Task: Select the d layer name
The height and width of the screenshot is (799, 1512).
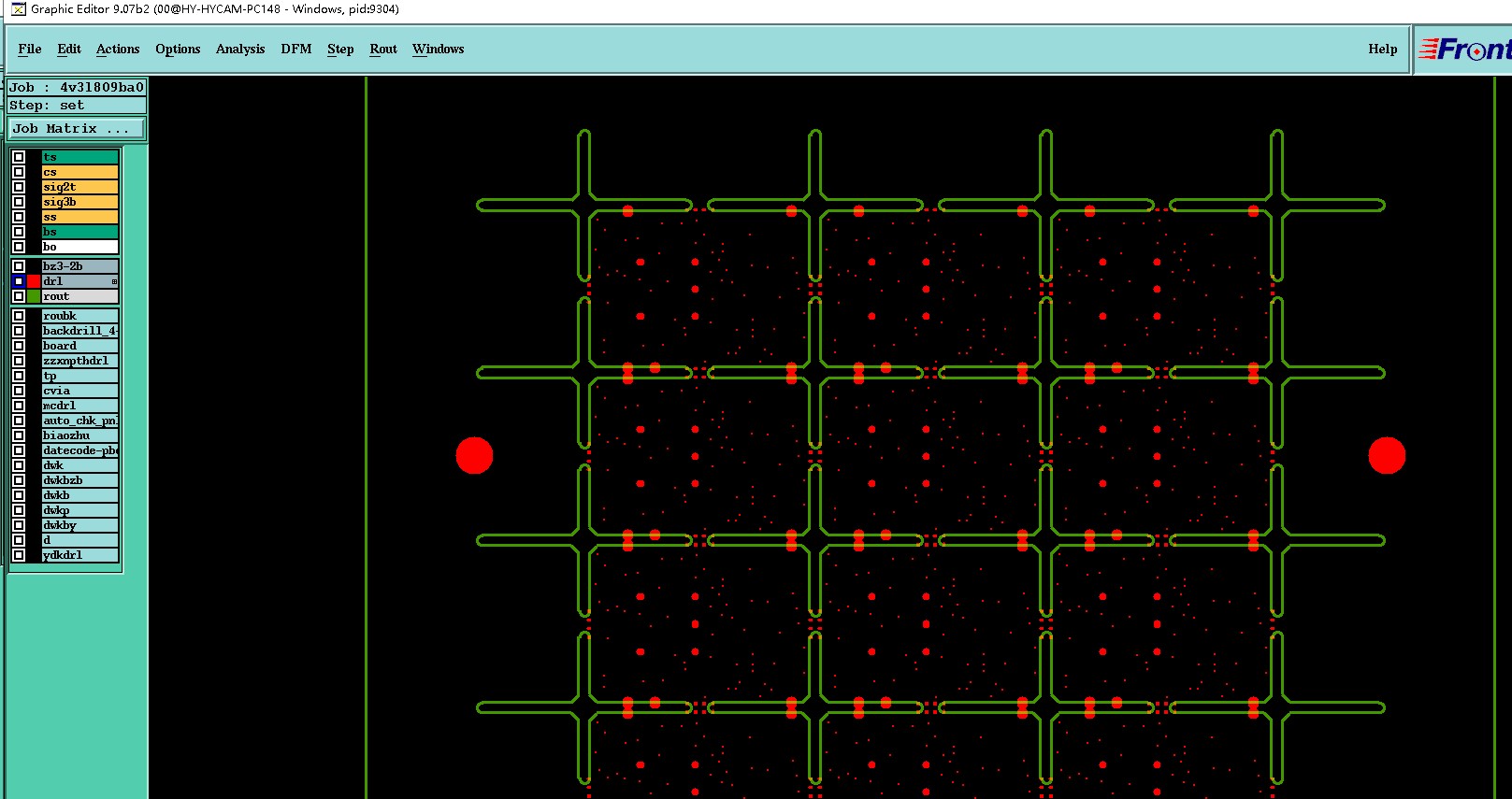Action: click(x=80, y=540)
